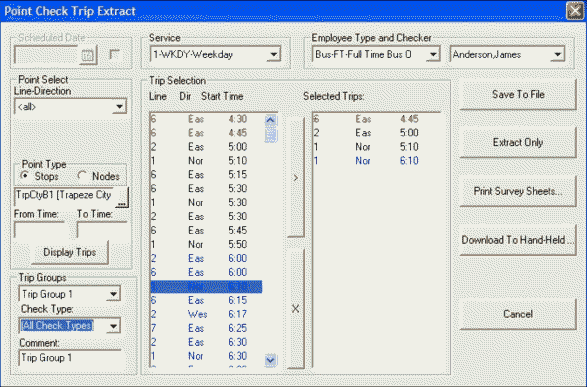Select trip 6 Eas 5:30 in the list
Image resolution: width=587 pixels, height=387 pixels.
point(207,189)
